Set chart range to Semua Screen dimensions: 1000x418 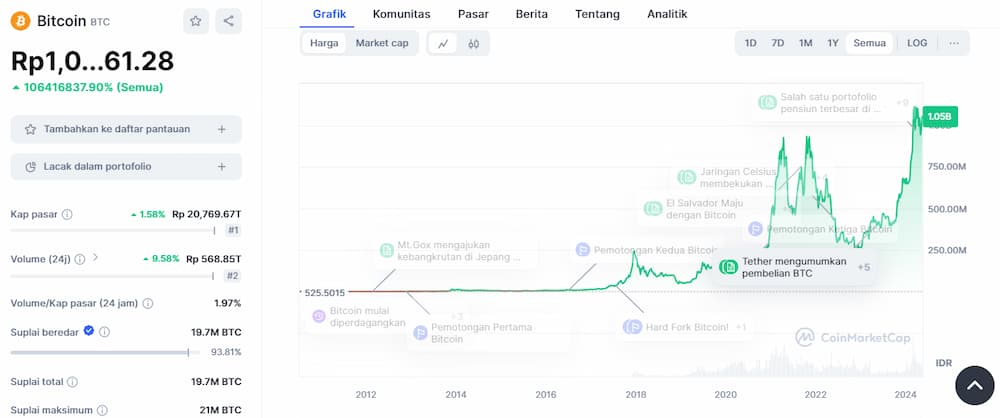(869, 43)
